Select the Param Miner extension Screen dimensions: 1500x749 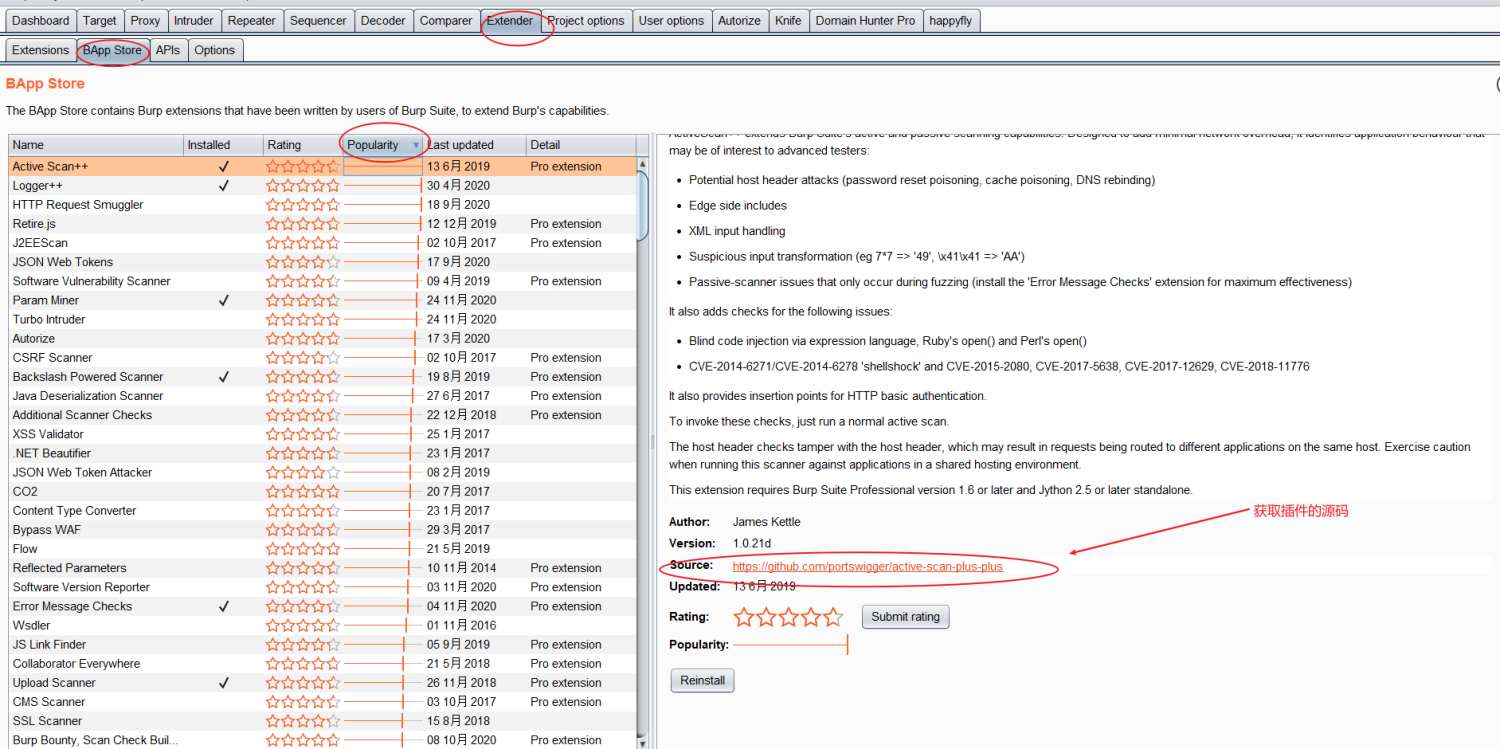click(x=322, y=300)
